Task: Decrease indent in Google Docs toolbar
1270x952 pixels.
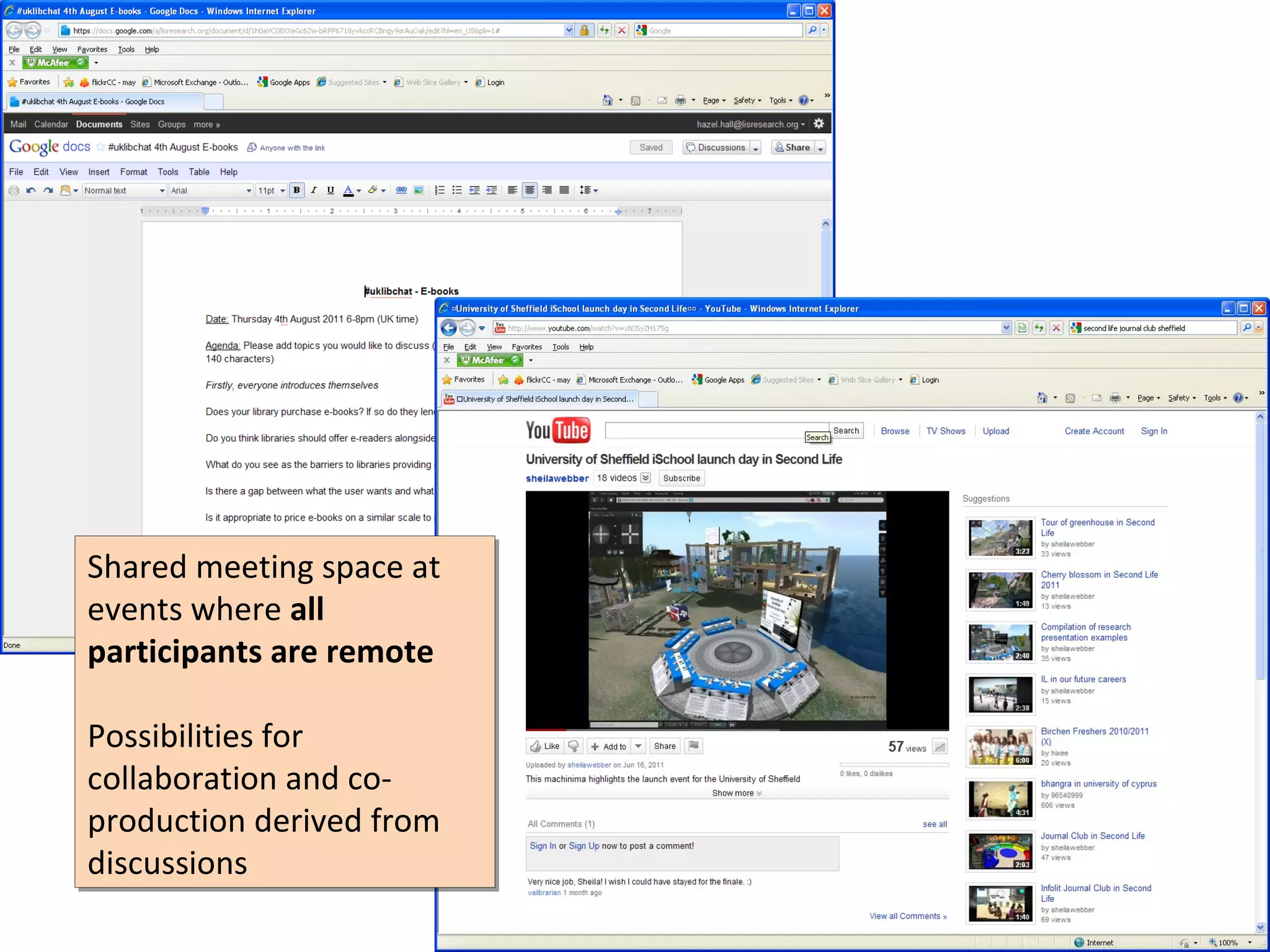Action: (x=474, y=190)
